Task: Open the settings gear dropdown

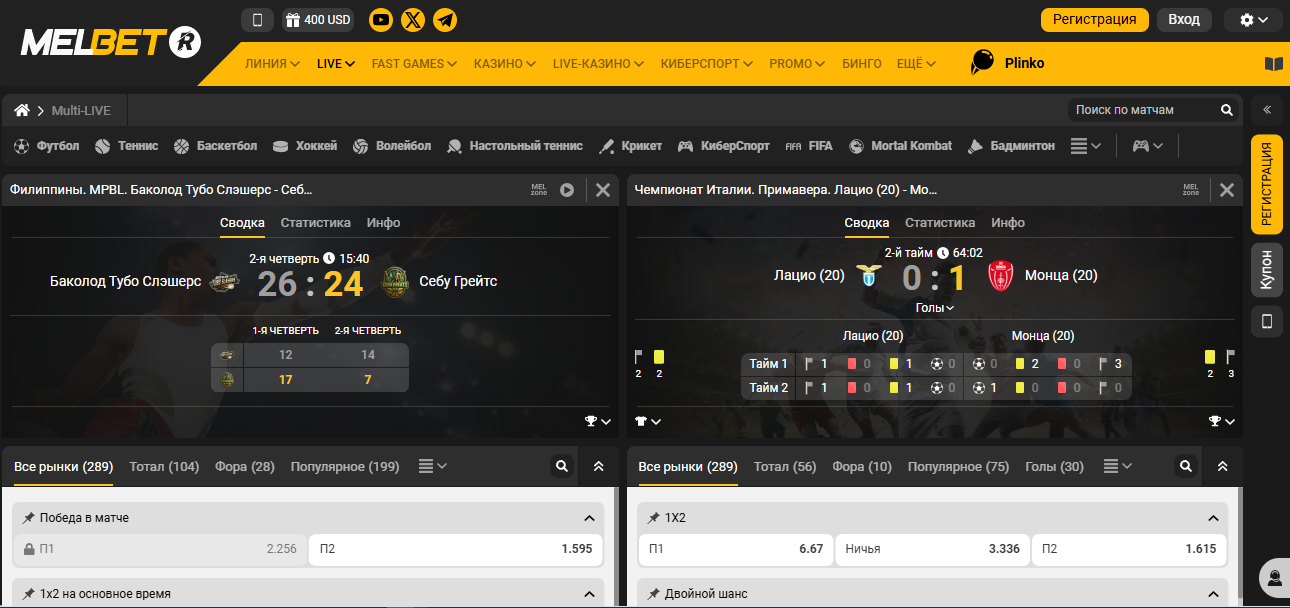Action: point(1254,19)
